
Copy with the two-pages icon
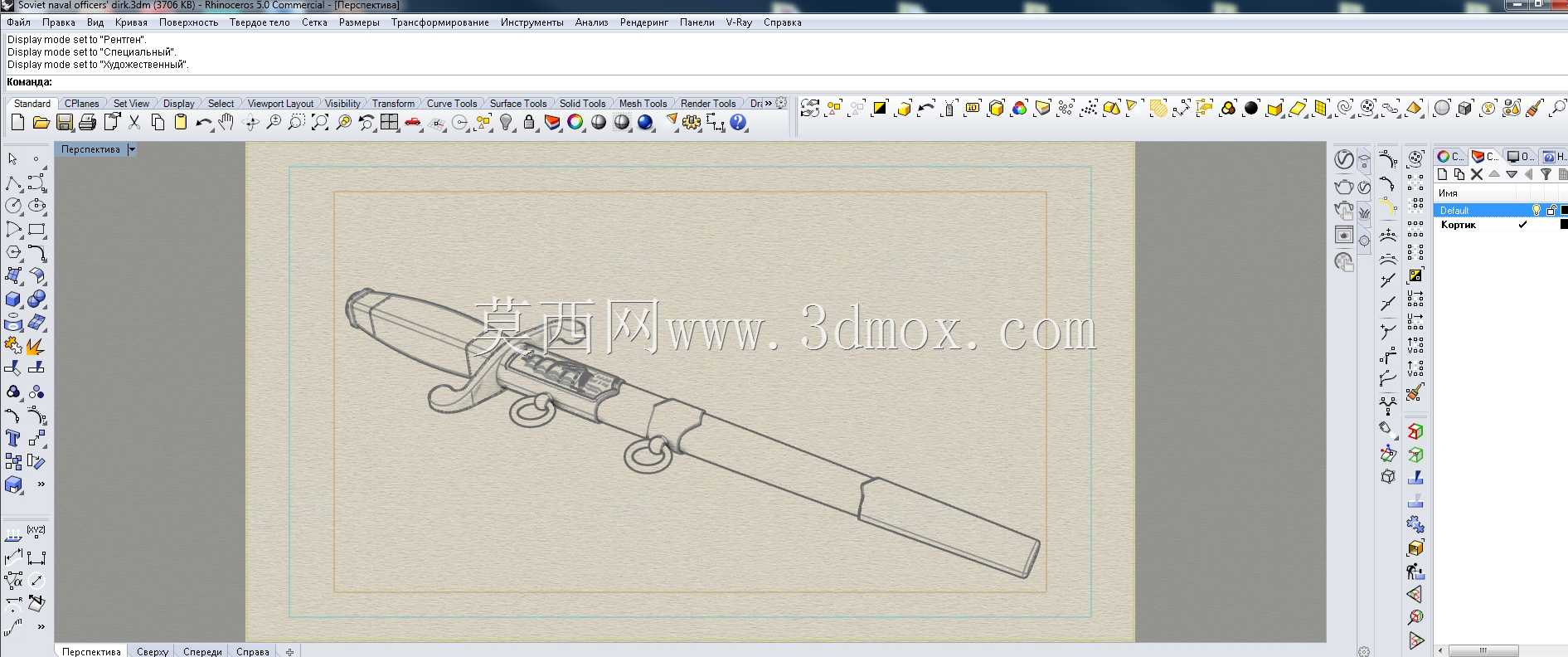[158, 123]
